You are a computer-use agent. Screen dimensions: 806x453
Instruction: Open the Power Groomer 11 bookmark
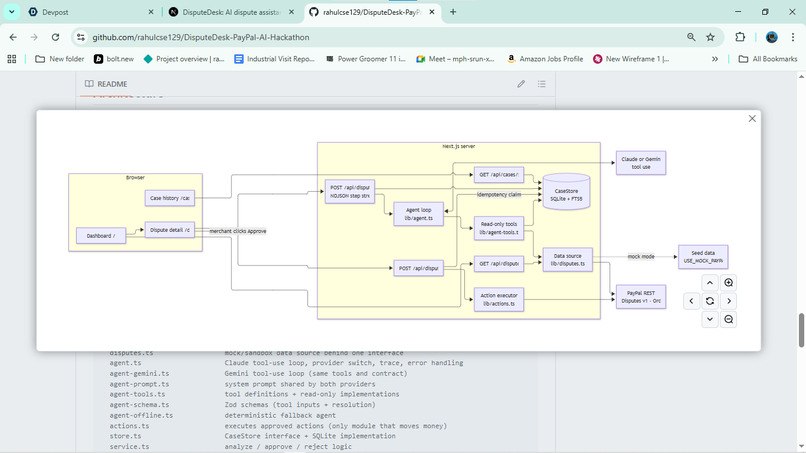click(365, 59)
